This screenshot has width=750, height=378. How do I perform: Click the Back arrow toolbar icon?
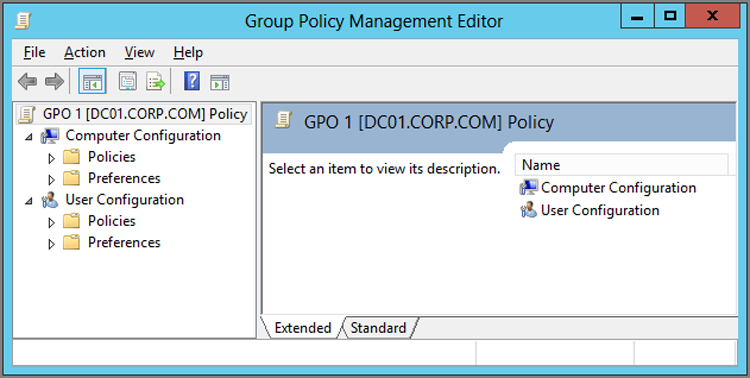(27, 81)
